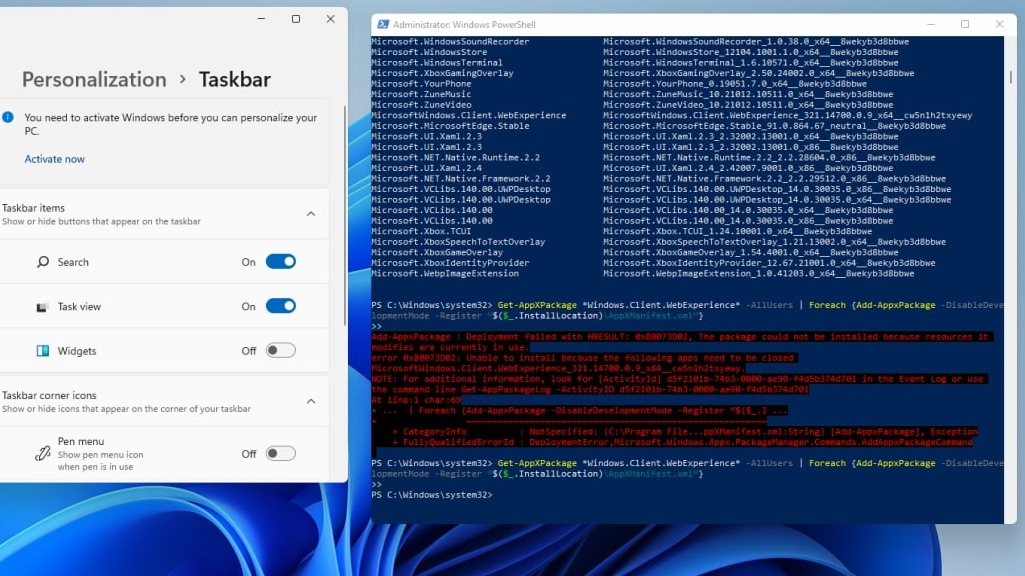1025x576 pixels.
Task: Click the info icon beside activation notice
Action: 8,118
